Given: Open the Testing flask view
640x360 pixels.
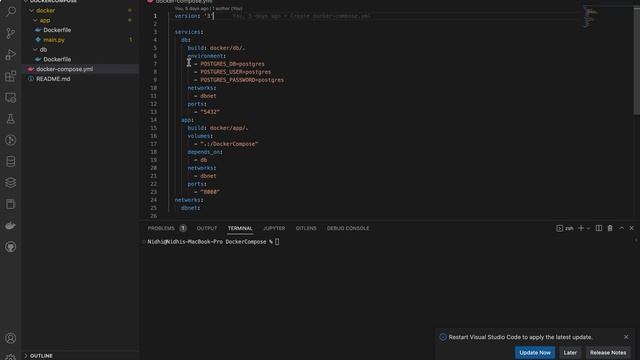Looking at the screenshot, I should point(11,119).
